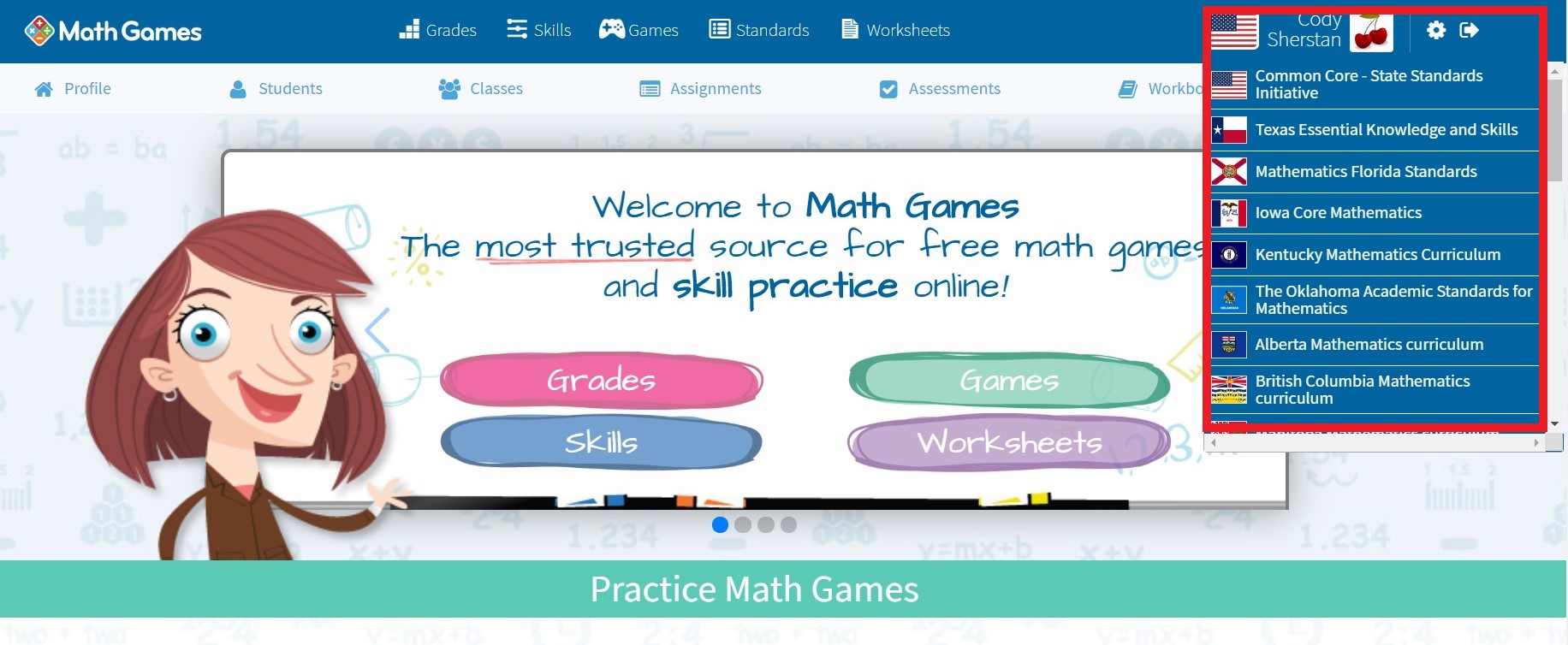Click the Math Games logo
The image size is (1568, 645).
[x=113, y=32]
